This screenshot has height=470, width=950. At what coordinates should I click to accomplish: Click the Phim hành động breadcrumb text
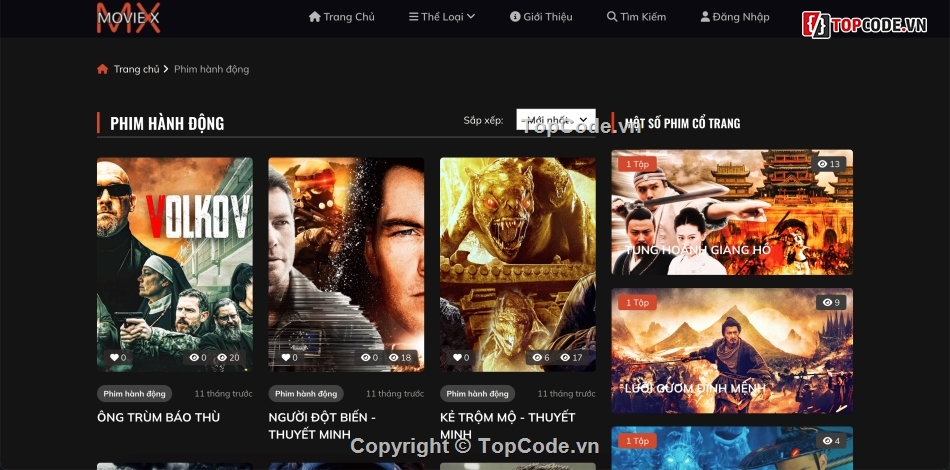[x=211, y=69]
